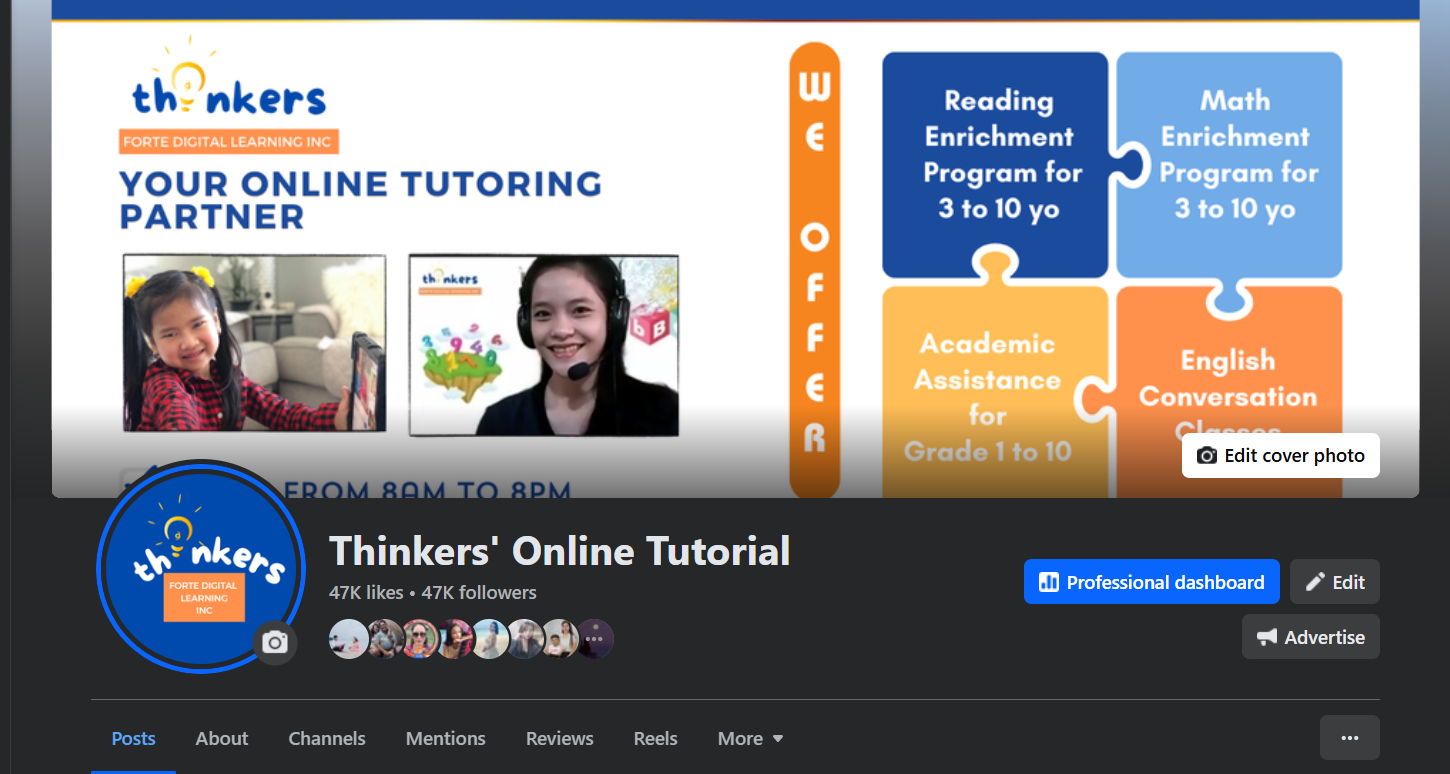Open the Mentions tab

point(445,739)
